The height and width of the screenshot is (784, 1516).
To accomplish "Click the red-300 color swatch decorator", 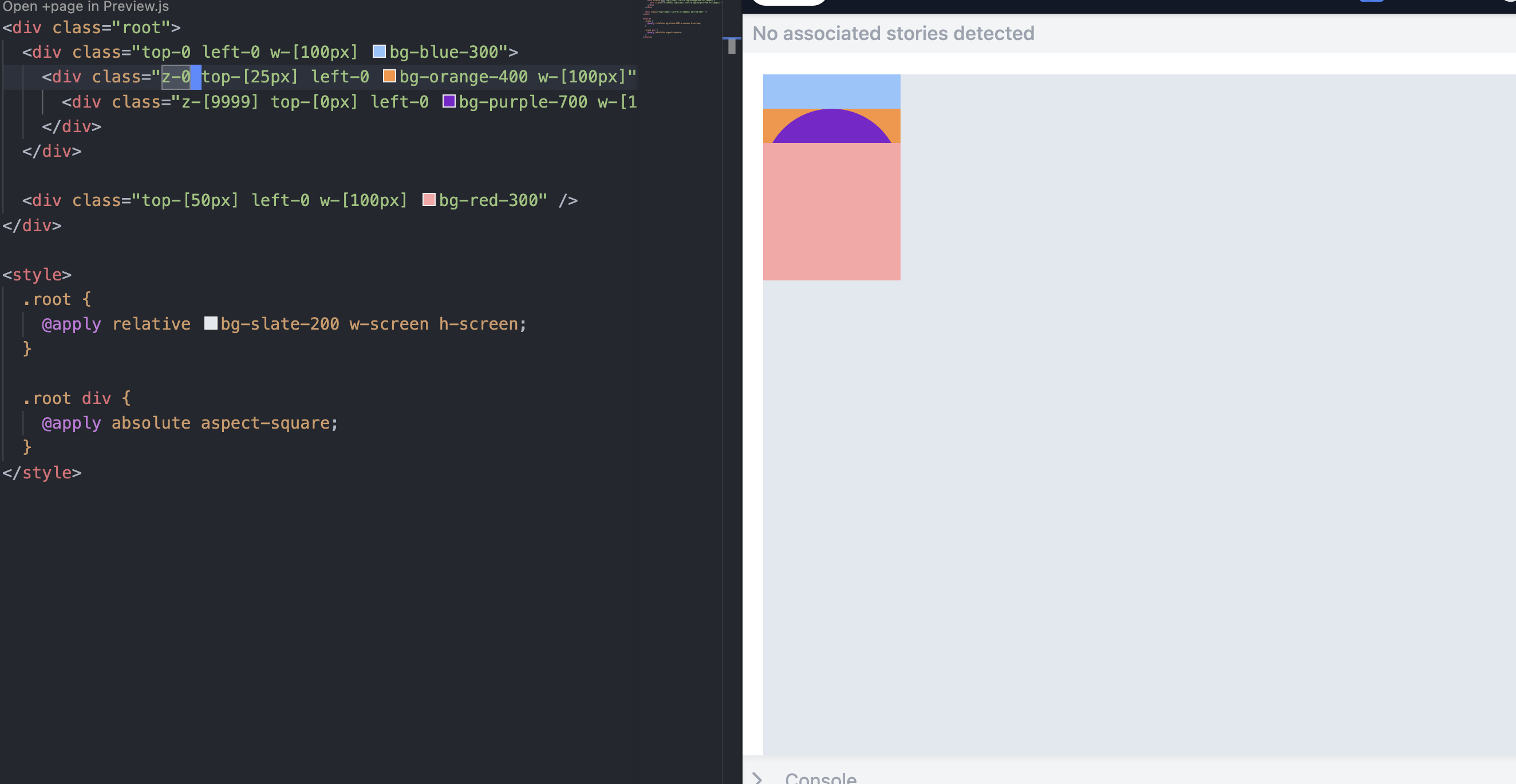I will pyautogui.click(x=429, y=200).
